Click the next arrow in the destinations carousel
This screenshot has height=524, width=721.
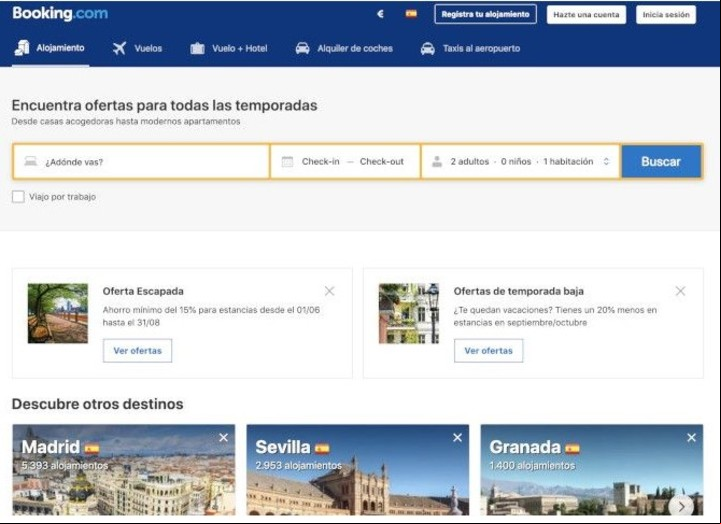(681, 507)
